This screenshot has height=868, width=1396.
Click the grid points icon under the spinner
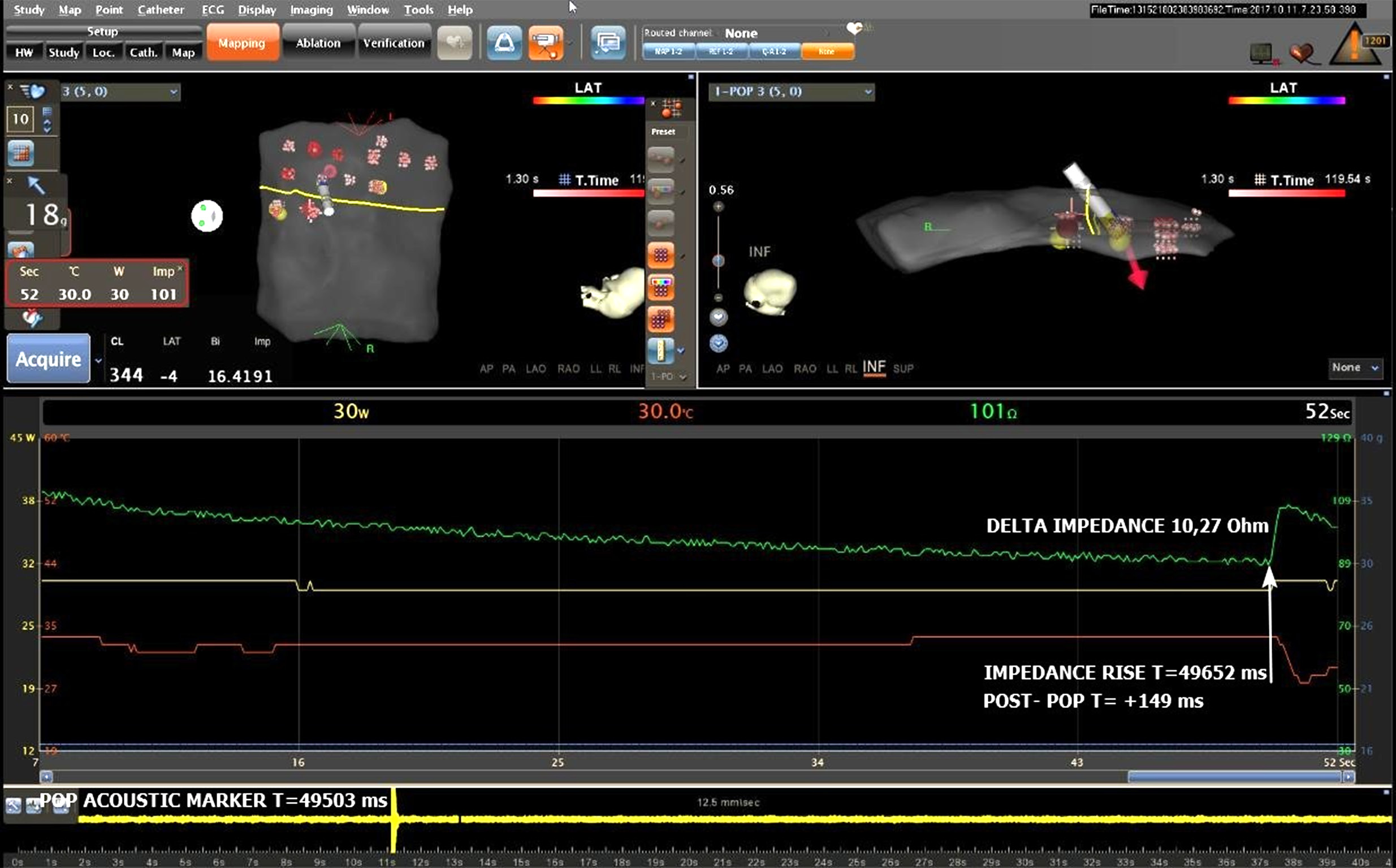click(x=21, y=153)
